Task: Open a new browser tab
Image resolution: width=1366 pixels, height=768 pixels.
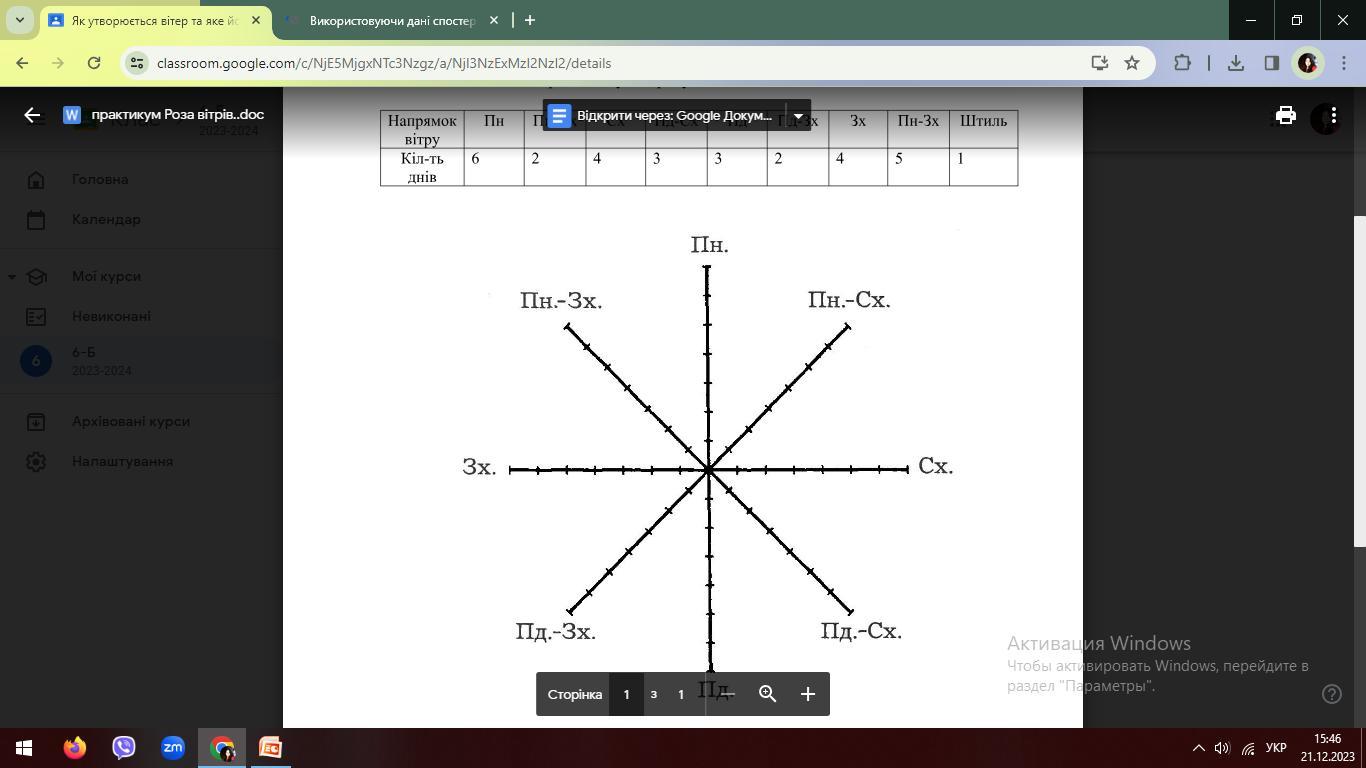Action: click(x=530, y=20)
